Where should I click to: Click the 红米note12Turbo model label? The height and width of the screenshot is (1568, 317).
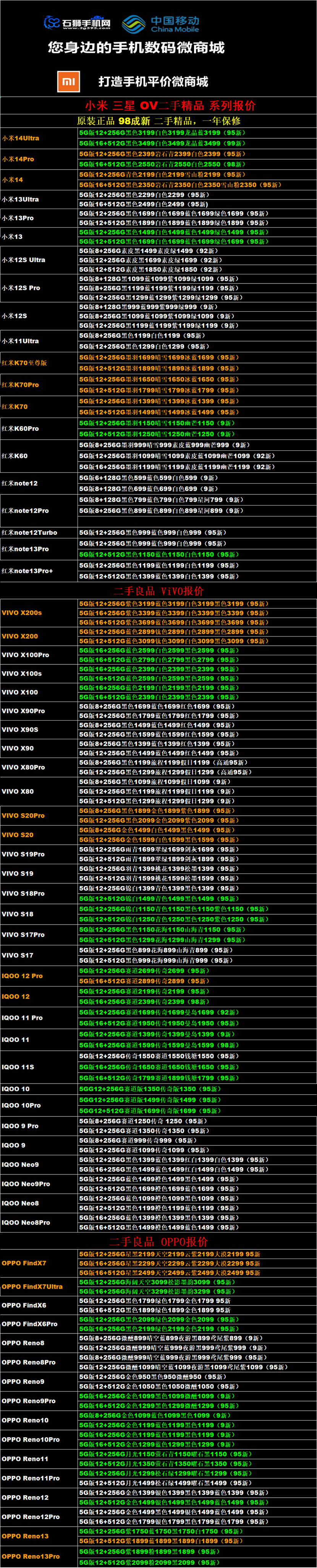[x=29, y=533]
